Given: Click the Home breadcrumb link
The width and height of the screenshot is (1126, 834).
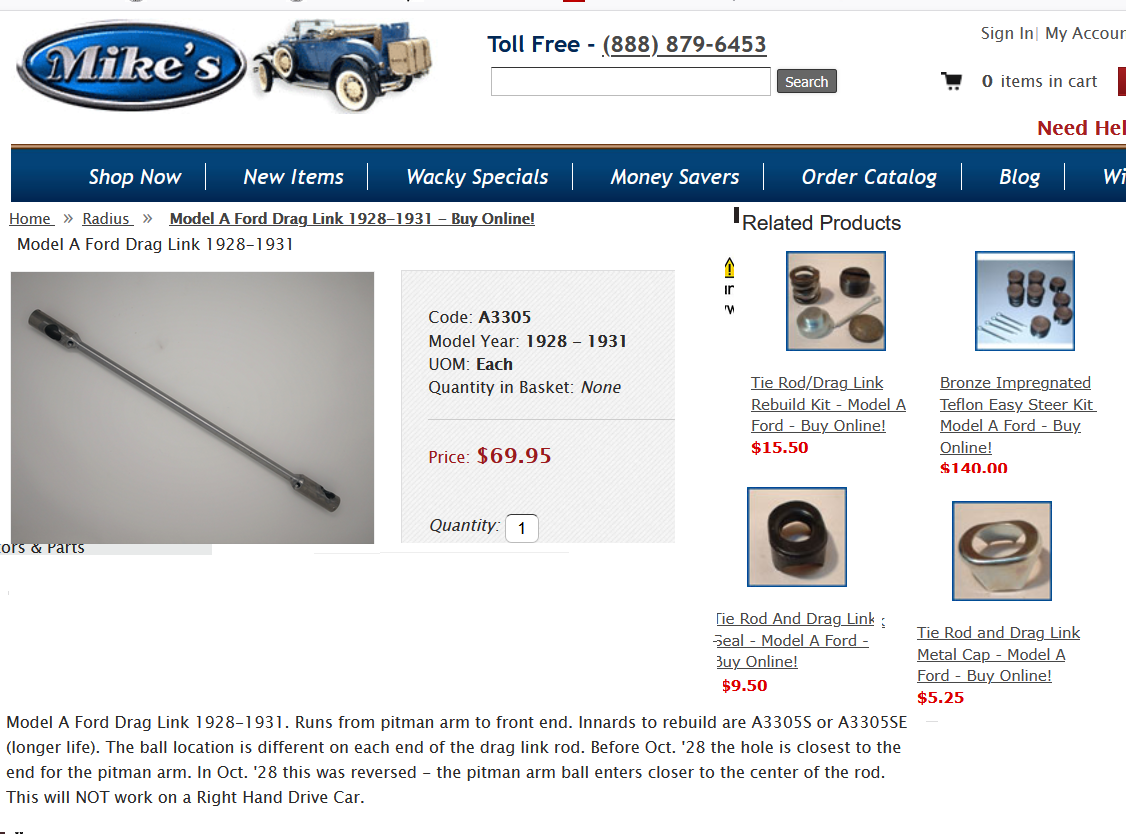Looking at the screenshot, I should 30,219.
